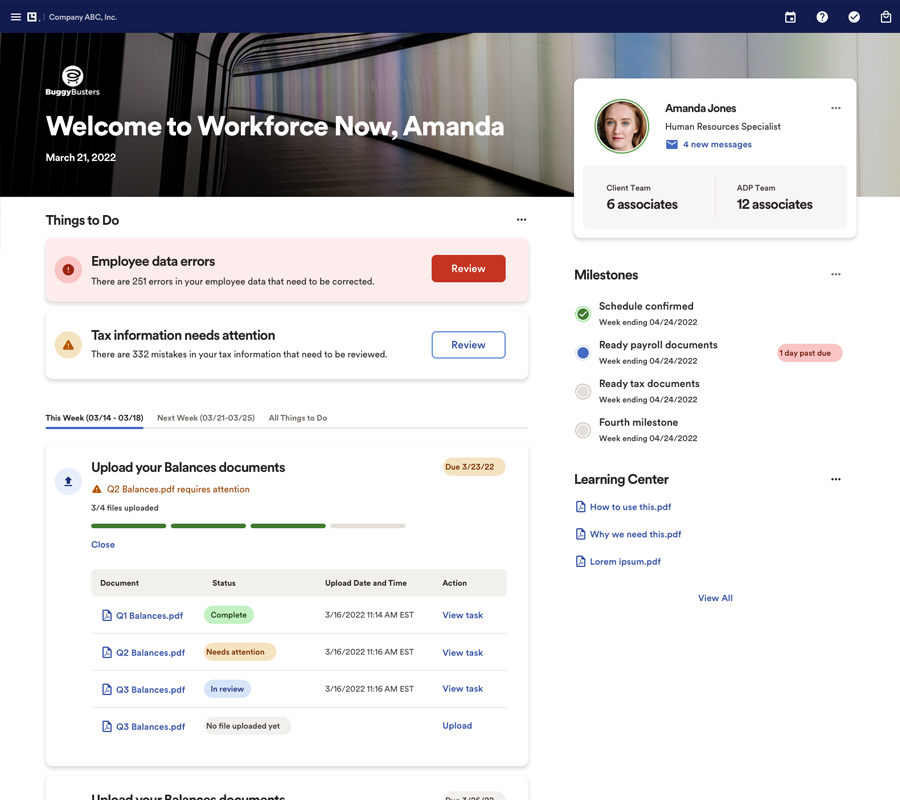The height and width of the screenshot is (800, 900).
Task: Select the All Things to Do tab
Action: tap(297, 418)
